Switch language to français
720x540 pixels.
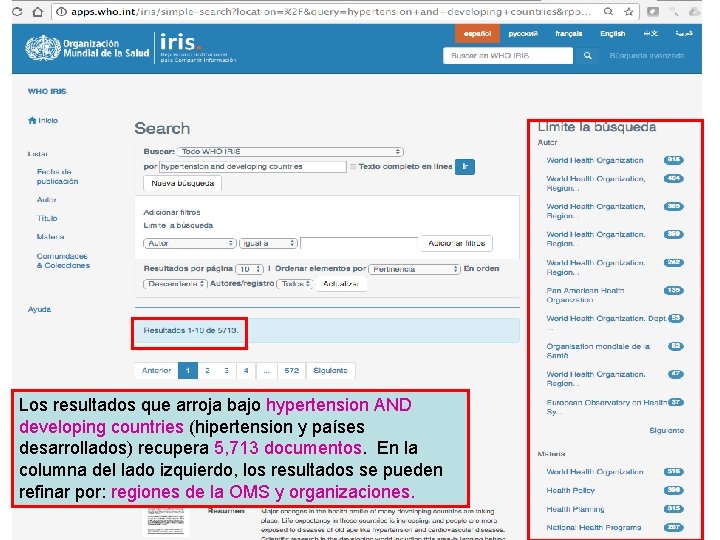tap(568, 34)
